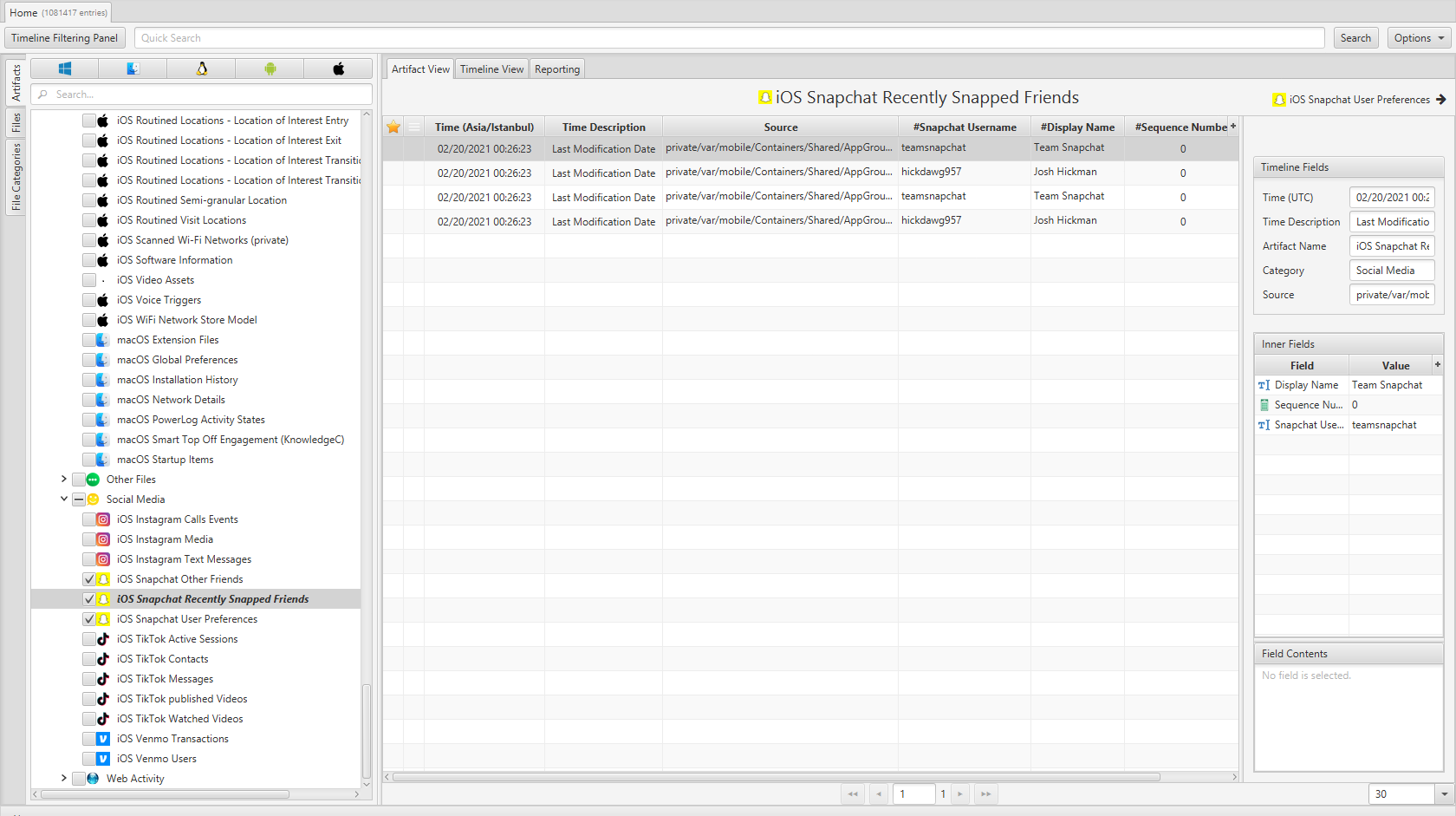Click the Other Files green icon
1456x816 pixels.
click(93, 480)
